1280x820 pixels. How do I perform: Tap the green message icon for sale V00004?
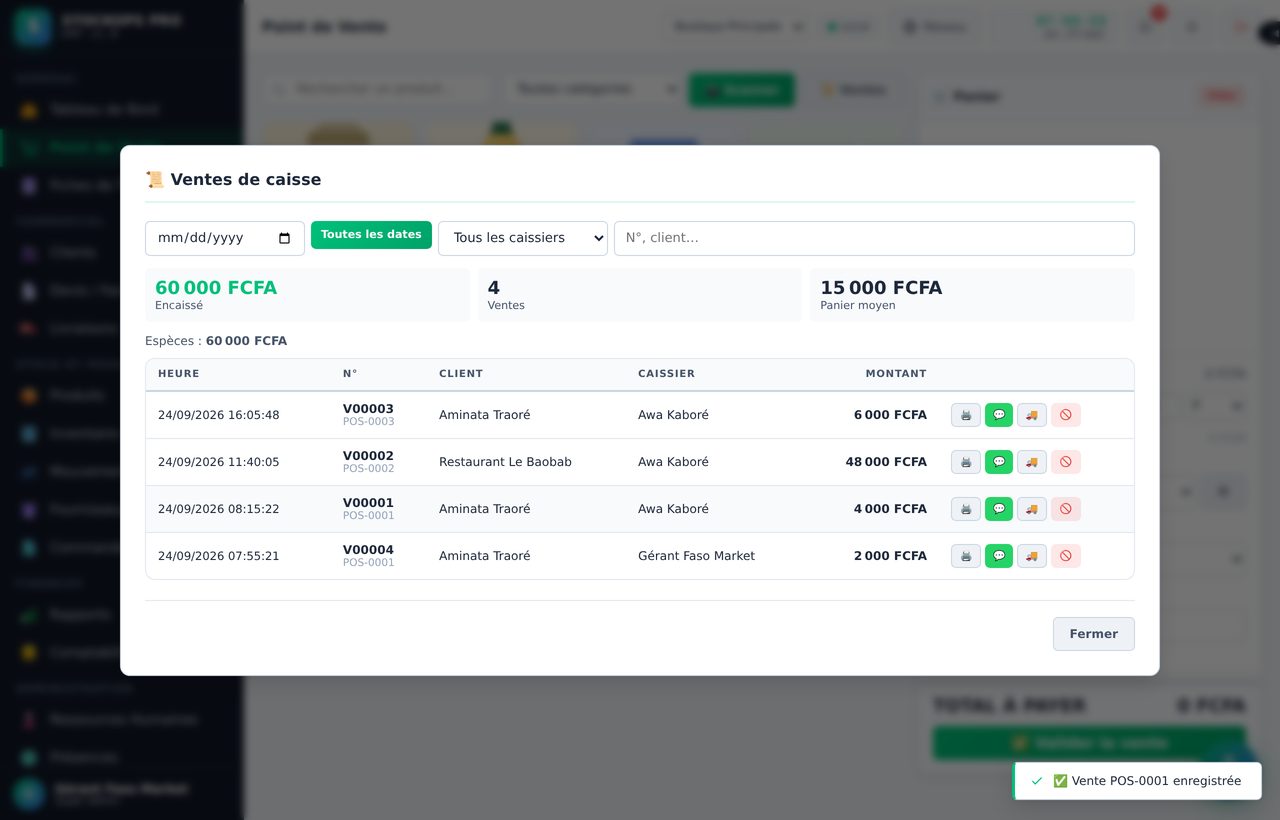click(999, 556)
